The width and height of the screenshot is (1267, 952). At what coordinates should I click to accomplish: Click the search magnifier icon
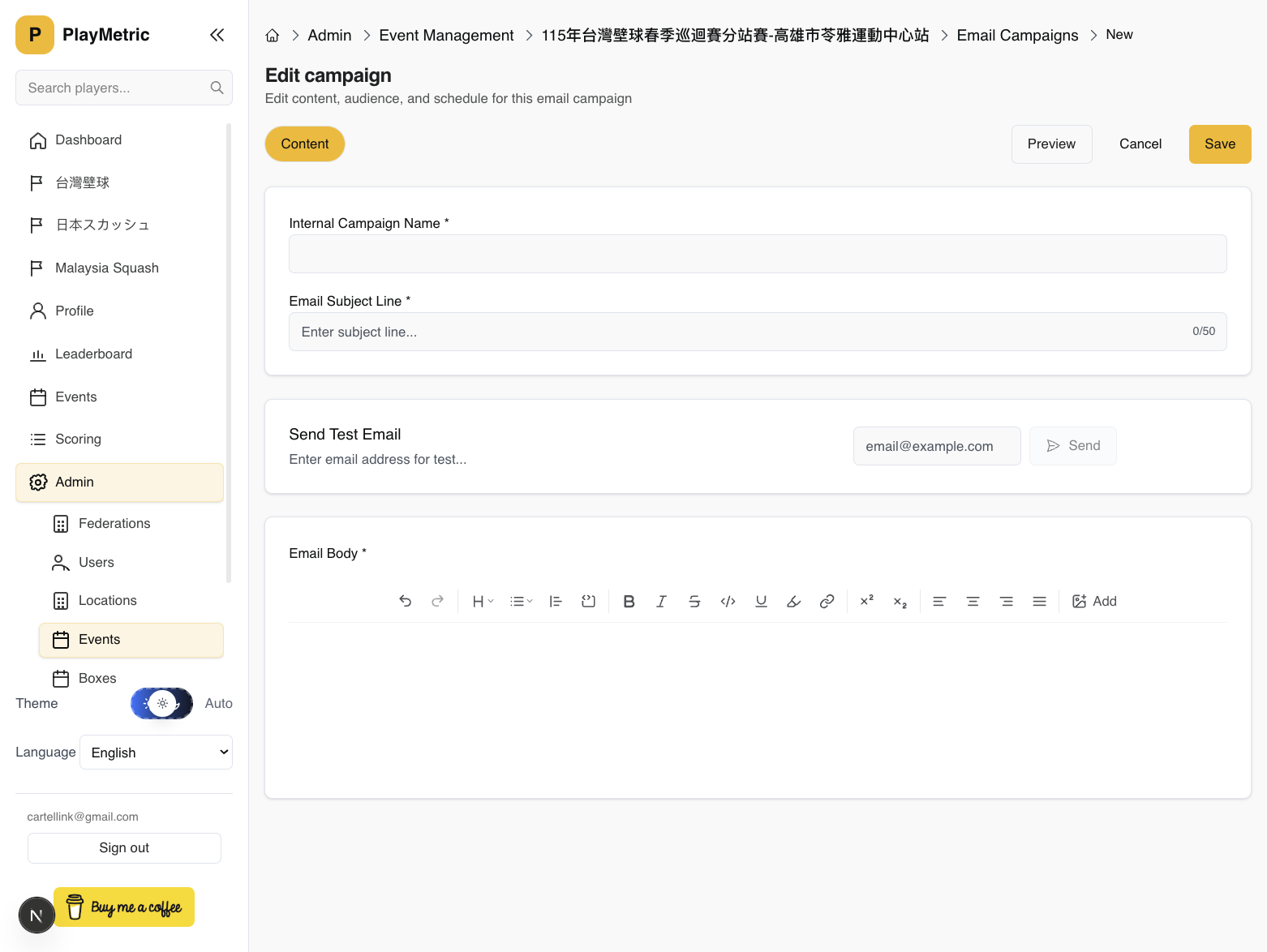217,88
